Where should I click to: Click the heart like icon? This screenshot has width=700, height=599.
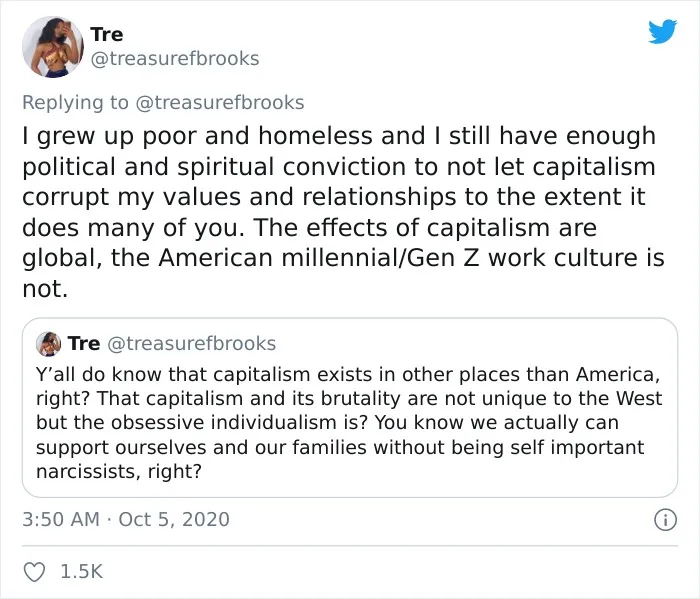click(34, 572)
